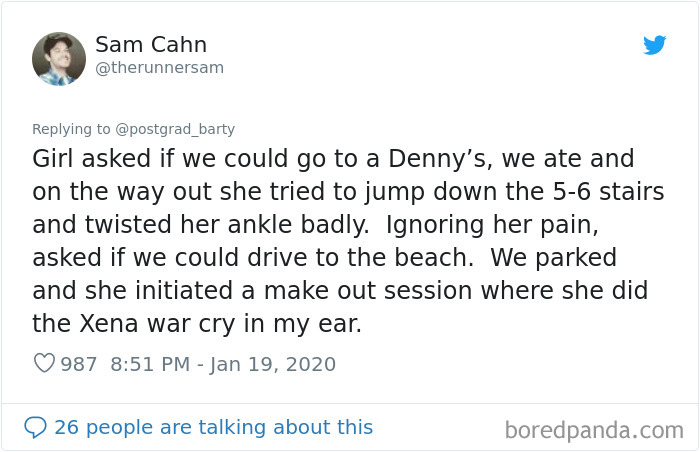700x452 pixels.
Task: Open the 8:51 PM timestamp
Action: (x=150, y=364)
